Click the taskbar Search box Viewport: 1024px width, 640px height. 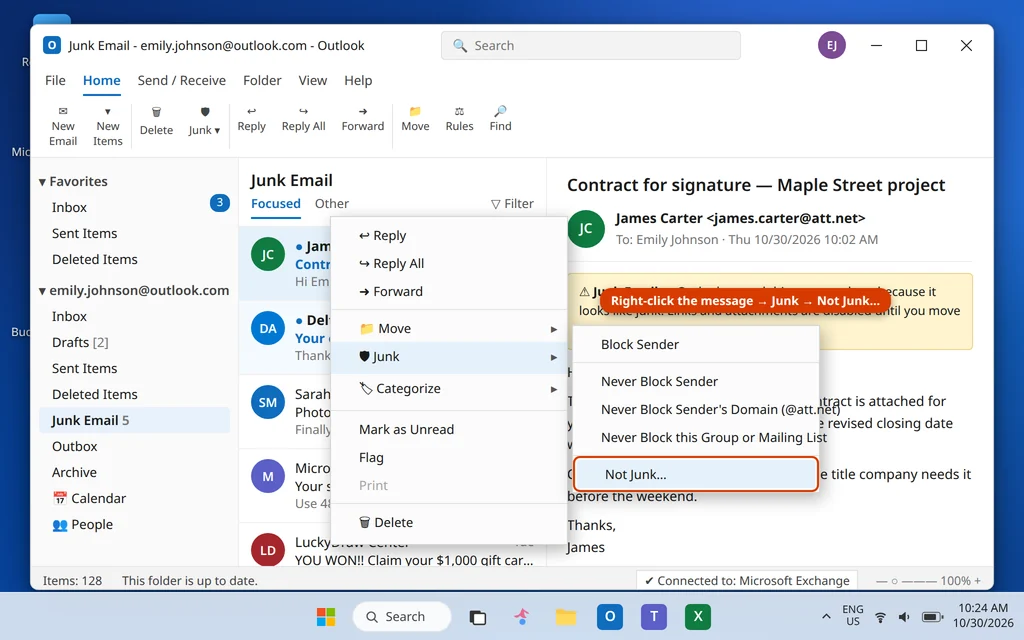coord(402,616)
